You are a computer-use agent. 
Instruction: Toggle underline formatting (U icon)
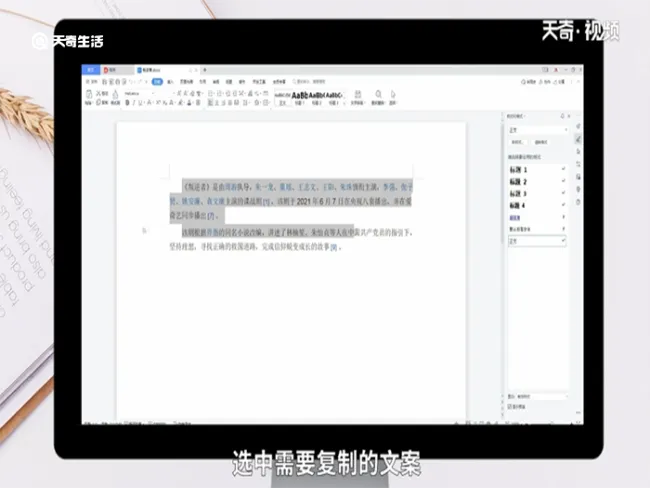[x=141, y=102]
